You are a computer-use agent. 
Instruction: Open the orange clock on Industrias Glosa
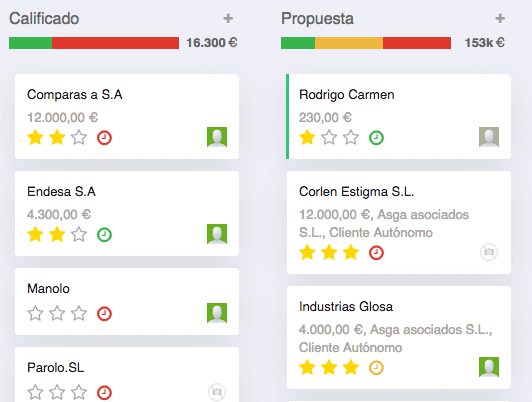376,368
